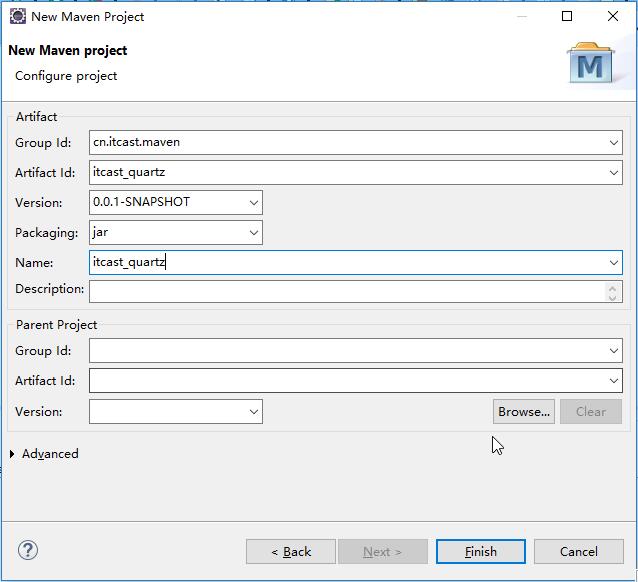Open the Artifact section's Artifact Id dropdown arrow
The width and height of the screenshot is (638, 582).
click(x=614, y=173)
